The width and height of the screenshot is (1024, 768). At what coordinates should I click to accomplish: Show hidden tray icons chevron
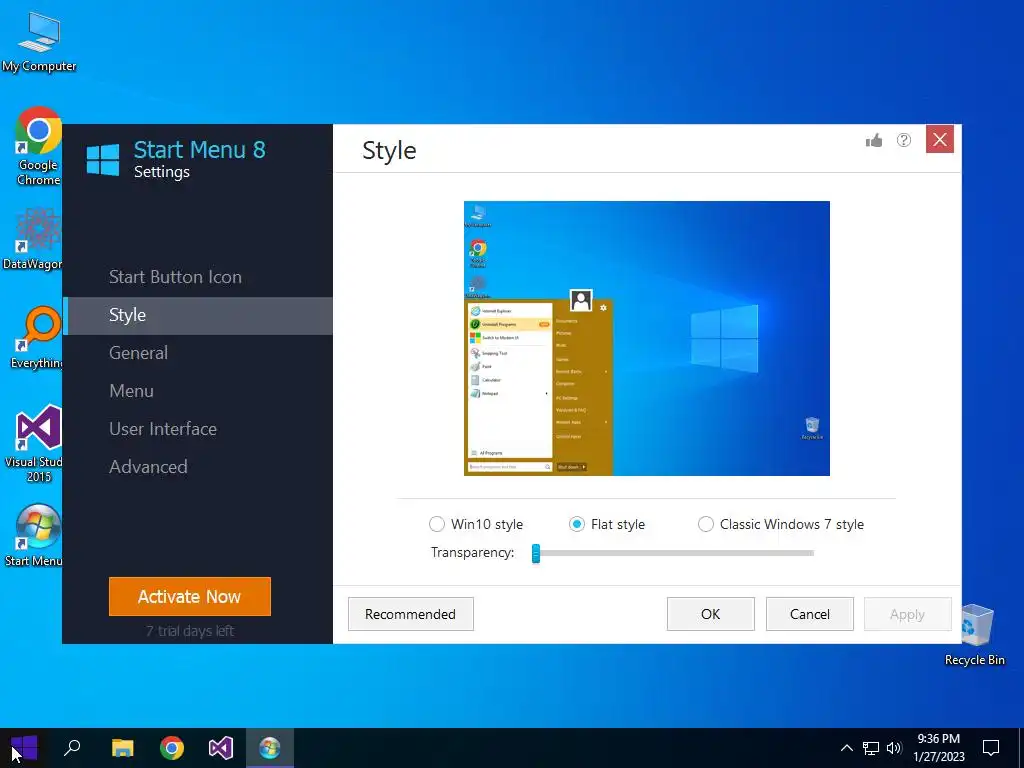tap(846, 748)
